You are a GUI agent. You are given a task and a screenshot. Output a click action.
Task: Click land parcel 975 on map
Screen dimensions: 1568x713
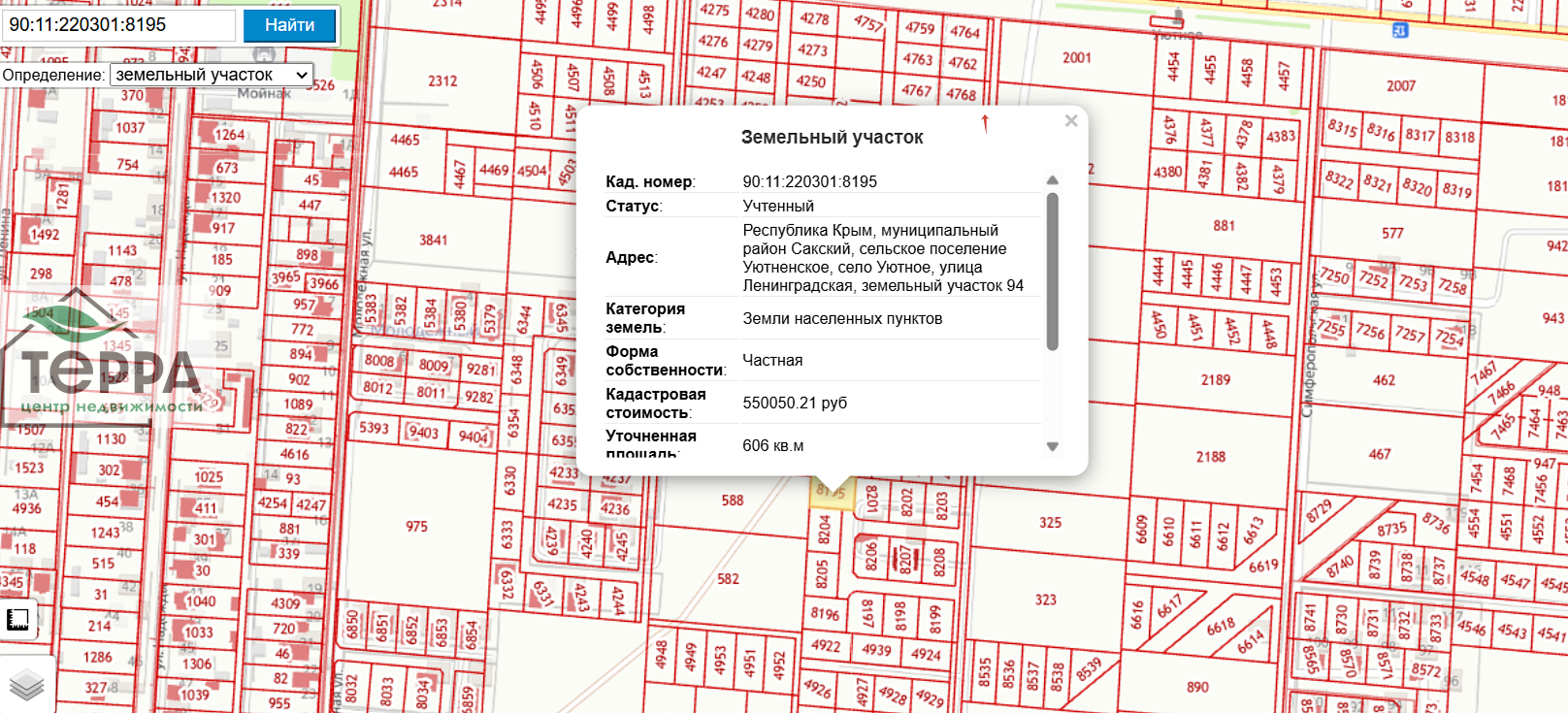(x=416, y=527)
